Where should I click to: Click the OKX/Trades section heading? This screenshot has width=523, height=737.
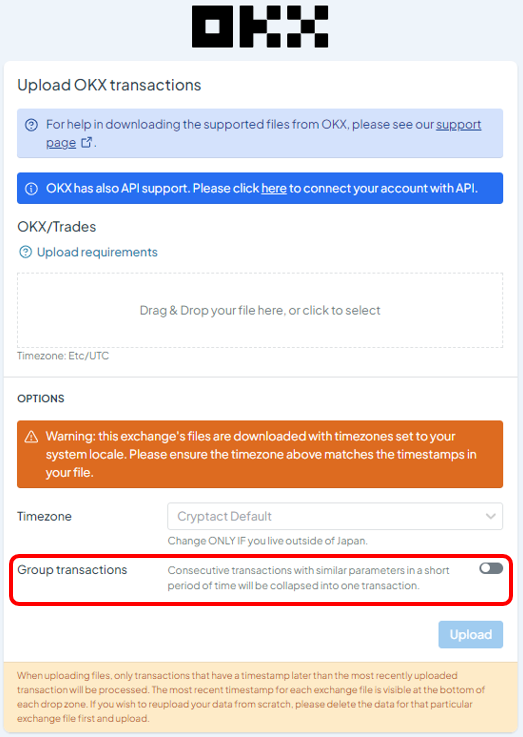coord(57,227)
